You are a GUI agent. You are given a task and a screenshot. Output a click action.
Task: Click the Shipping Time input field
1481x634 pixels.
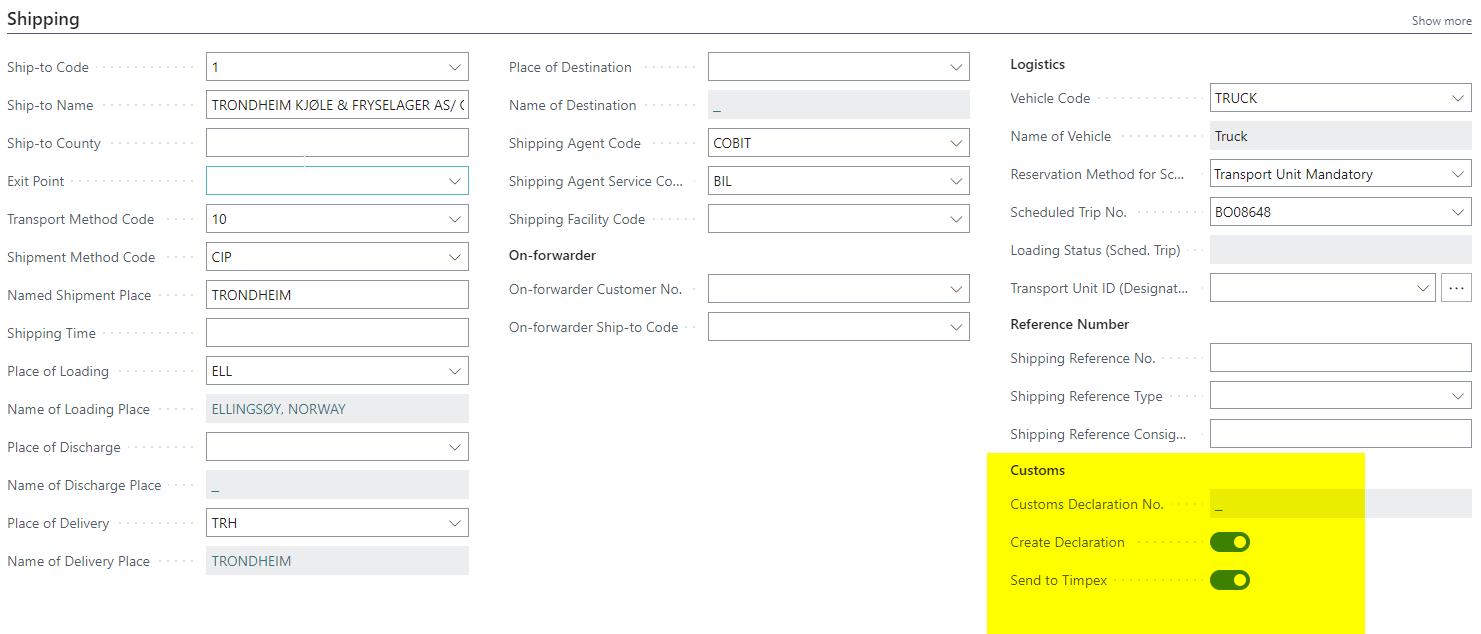[336, 333]
